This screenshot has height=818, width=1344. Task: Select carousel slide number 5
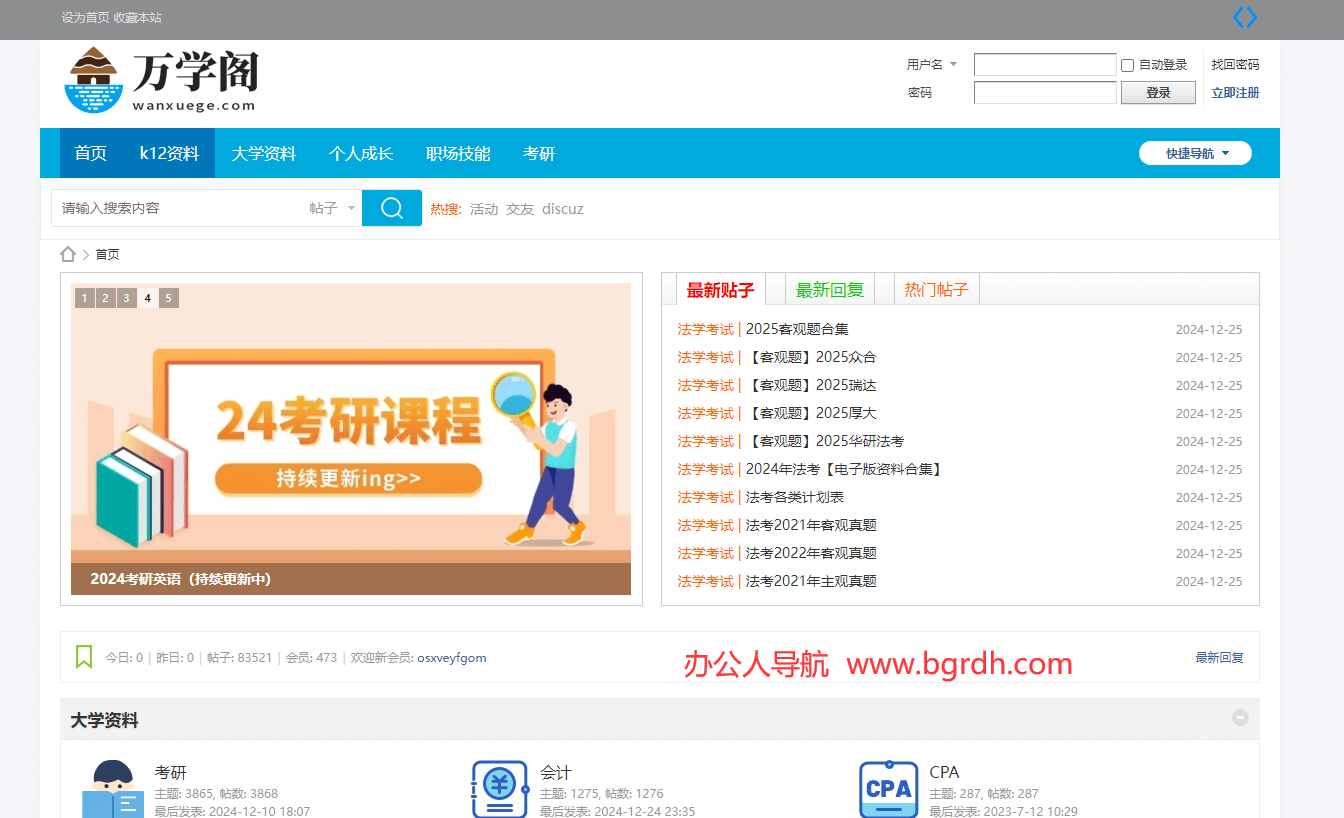pos(168,298)
